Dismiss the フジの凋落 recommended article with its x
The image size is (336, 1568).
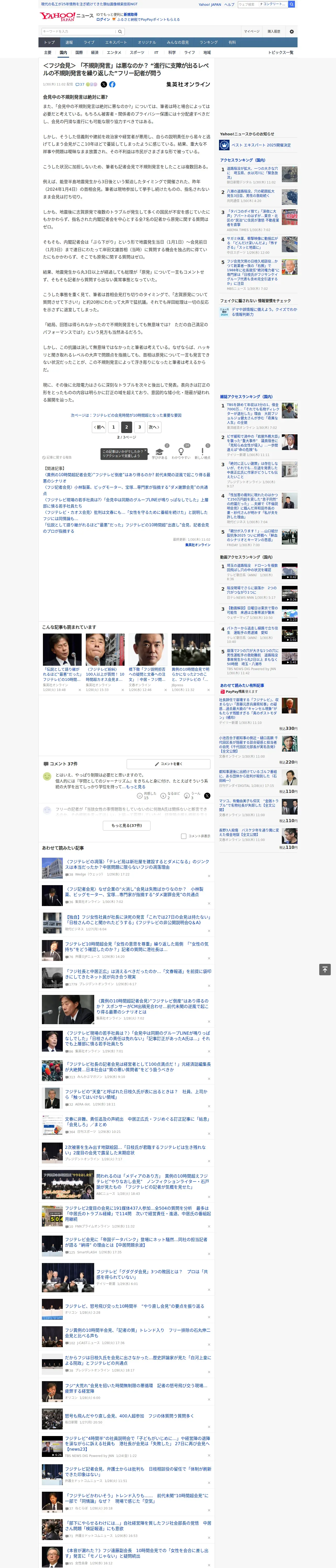click(x=209, y=876)
